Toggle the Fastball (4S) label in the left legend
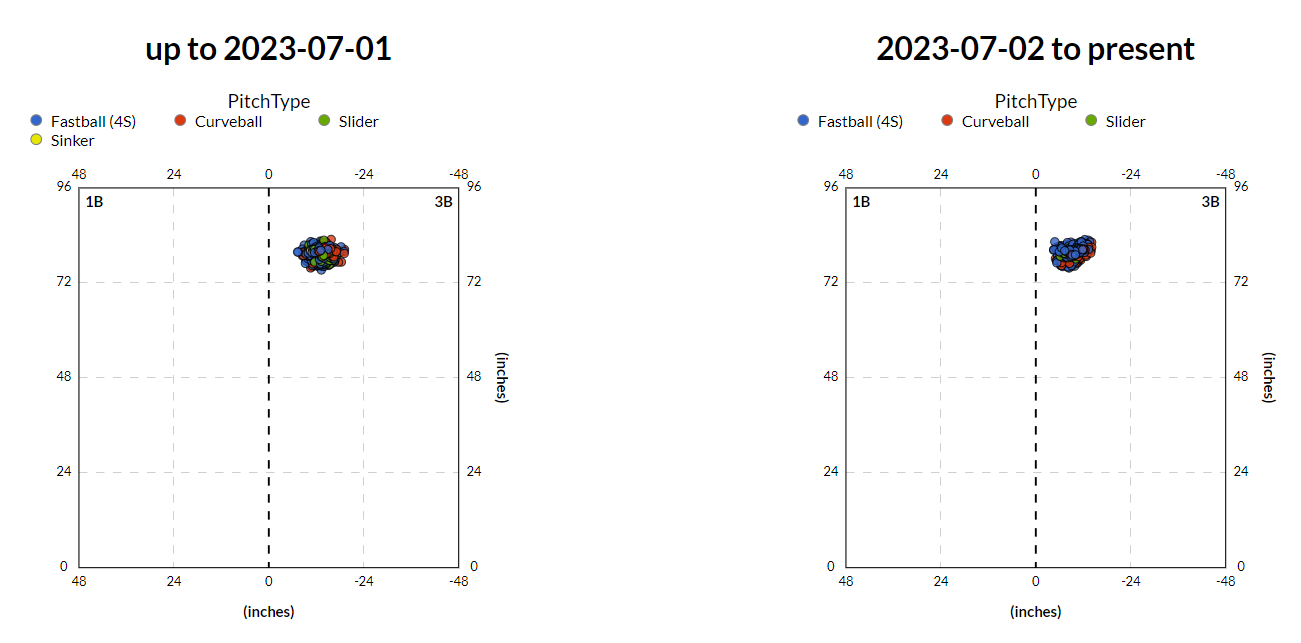 click(x=93, y=122)
